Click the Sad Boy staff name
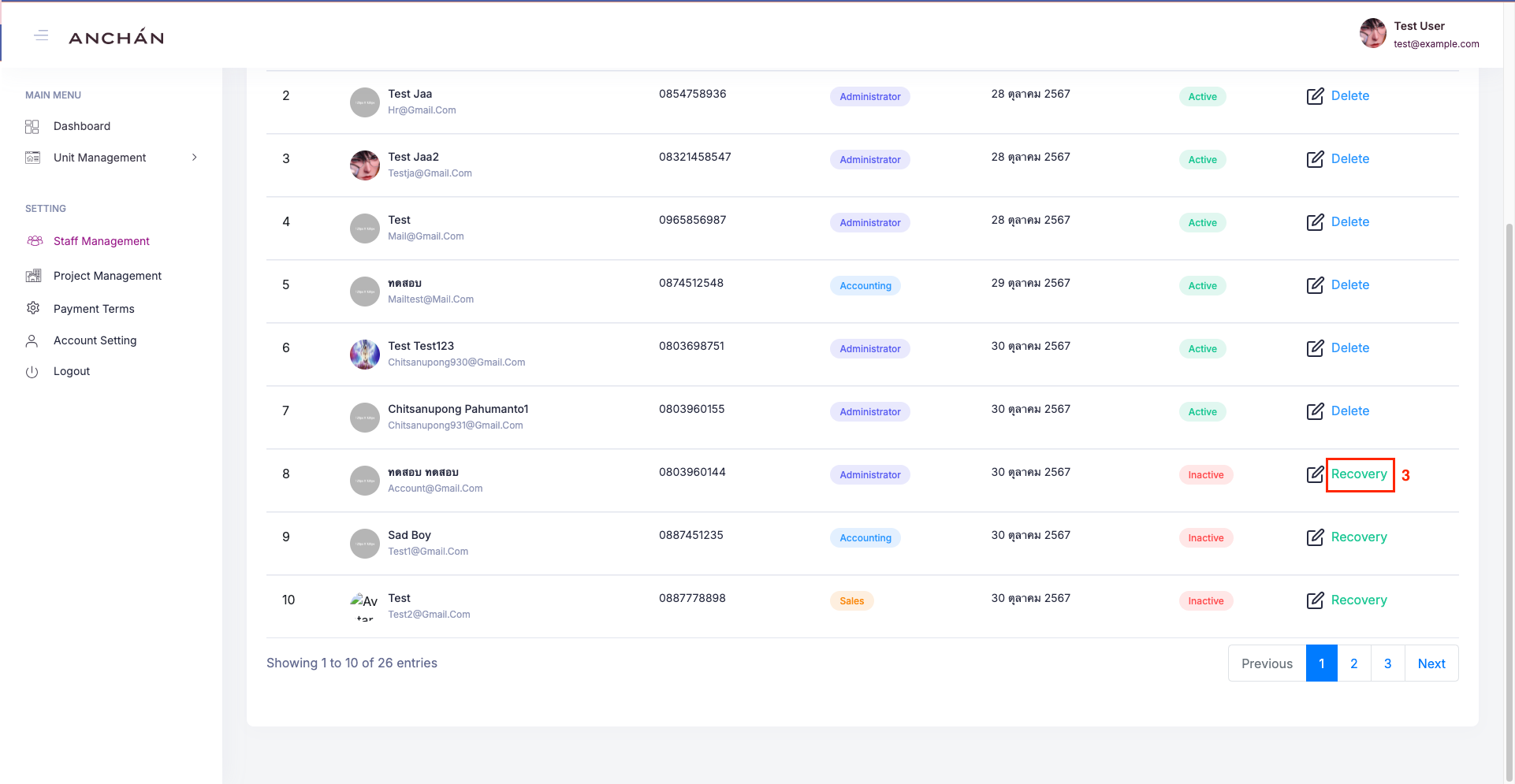This screenshot has width=1515, height=784. click(409, 535)
